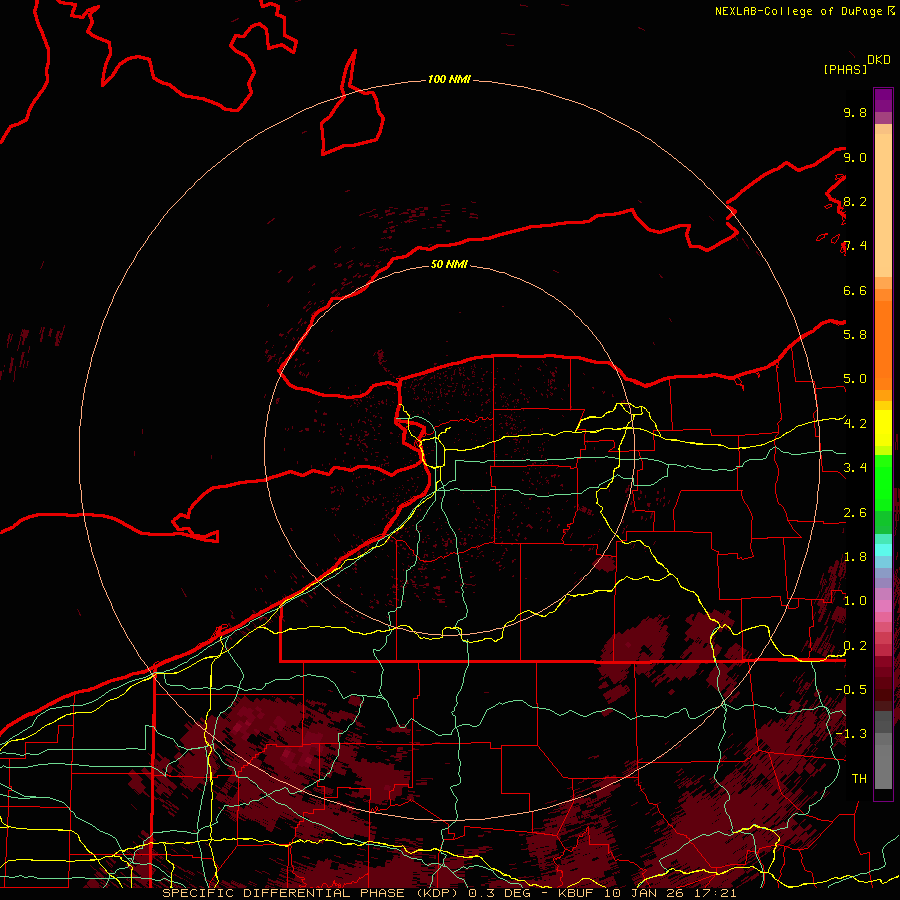Click the TH threshold label on the scale
Screen dimensions: 900x900
pyautogui.click(x=859, y=779)
